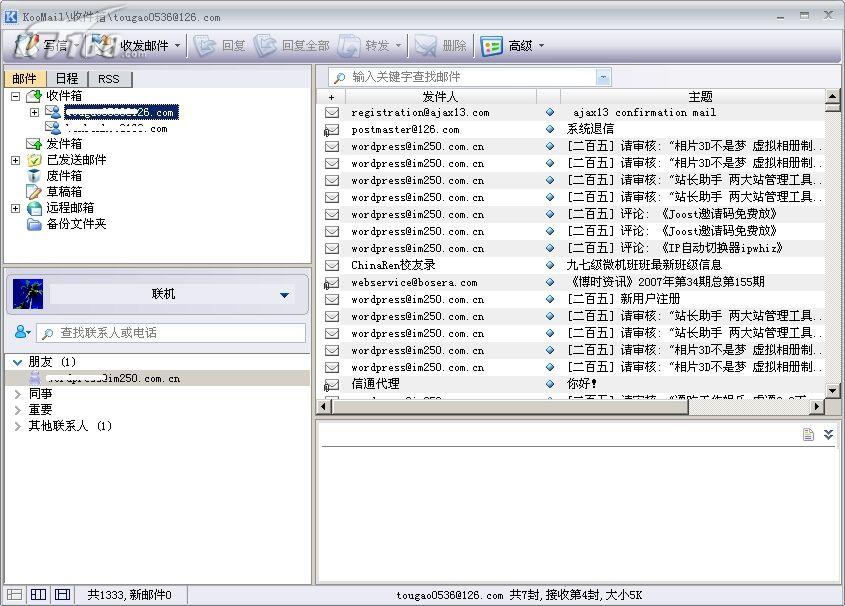The width and height of the screenshot is (845, 606).
Task: Expand the 同事 contact group
Action: click(x=18, y=394)
